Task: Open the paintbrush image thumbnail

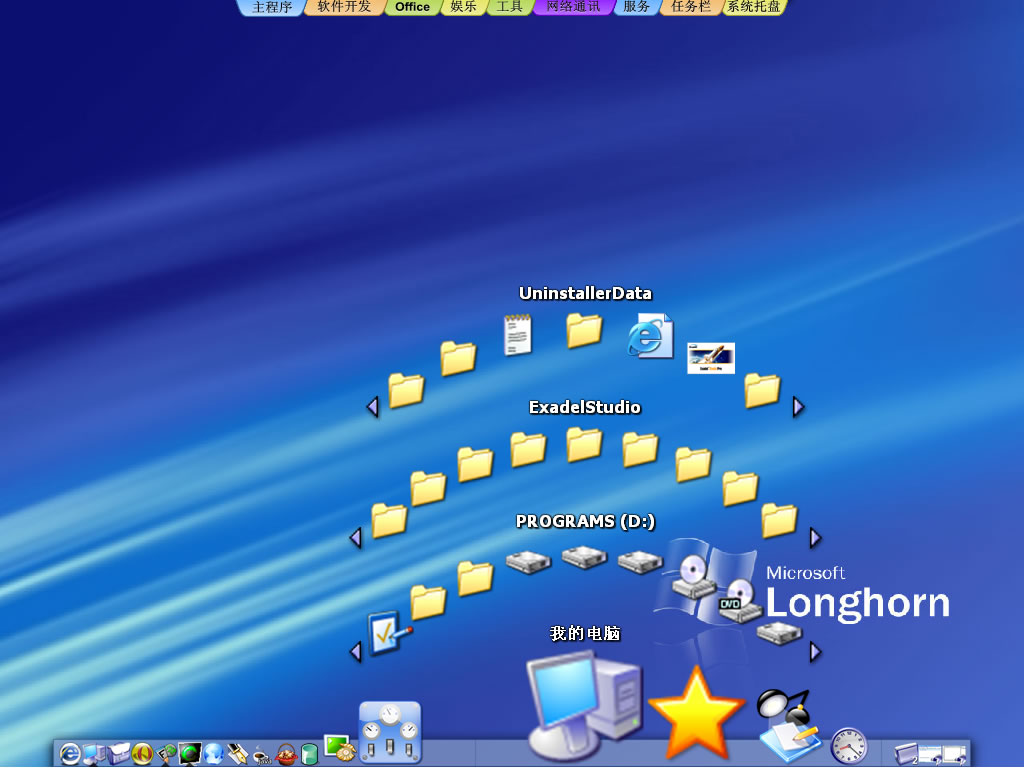Action: click(711, 358)
